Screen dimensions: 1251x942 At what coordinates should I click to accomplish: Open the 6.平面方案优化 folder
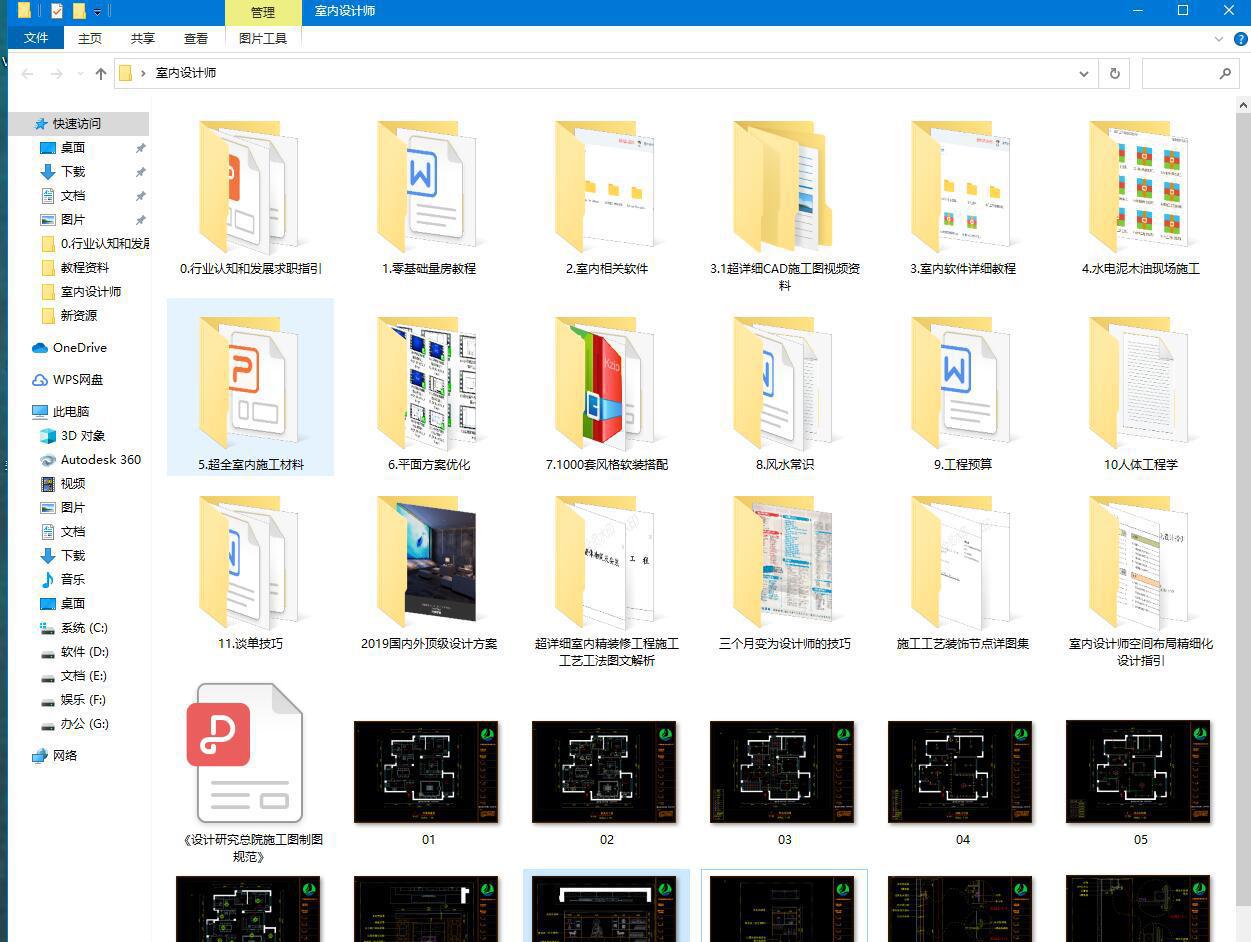point(428,394)
